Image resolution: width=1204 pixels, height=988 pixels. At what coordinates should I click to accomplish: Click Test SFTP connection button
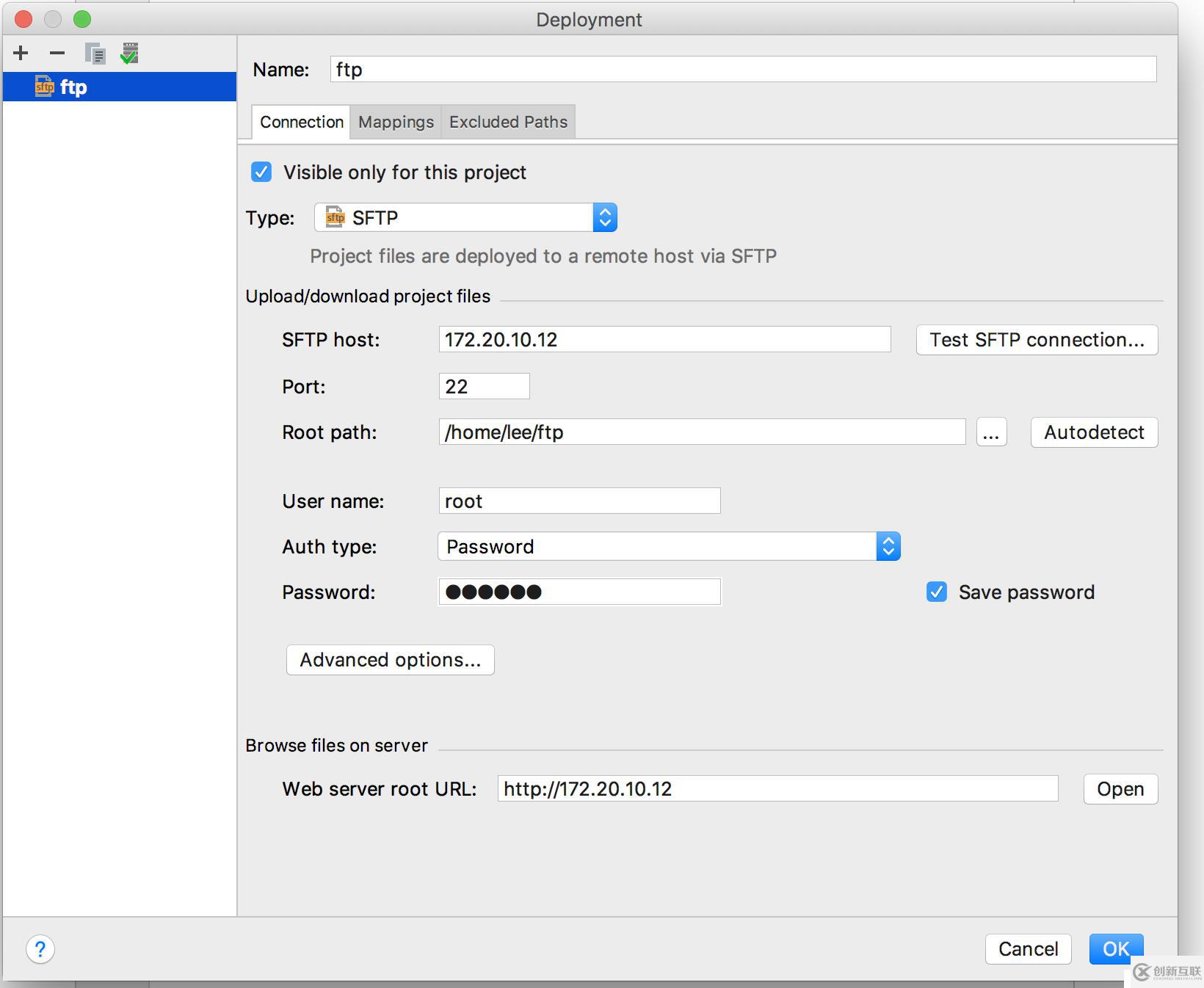click(x=1037, y=340)
